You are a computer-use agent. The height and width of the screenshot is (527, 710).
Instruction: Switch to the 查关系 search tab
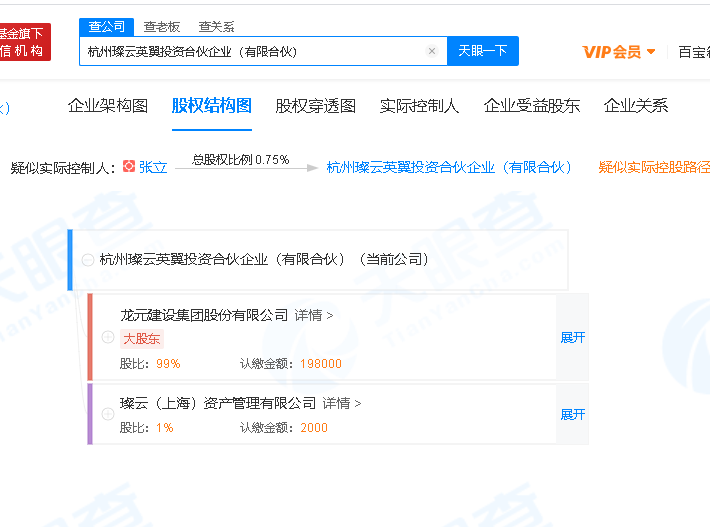point(216,27)
